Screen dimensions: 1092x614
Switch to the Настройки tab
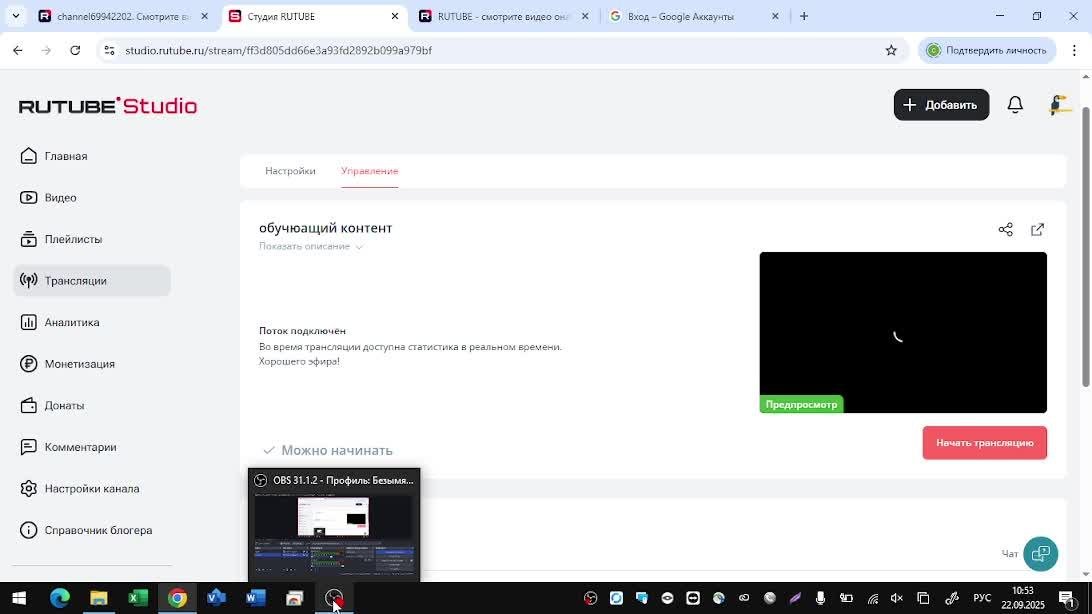[x=290, y=171]
